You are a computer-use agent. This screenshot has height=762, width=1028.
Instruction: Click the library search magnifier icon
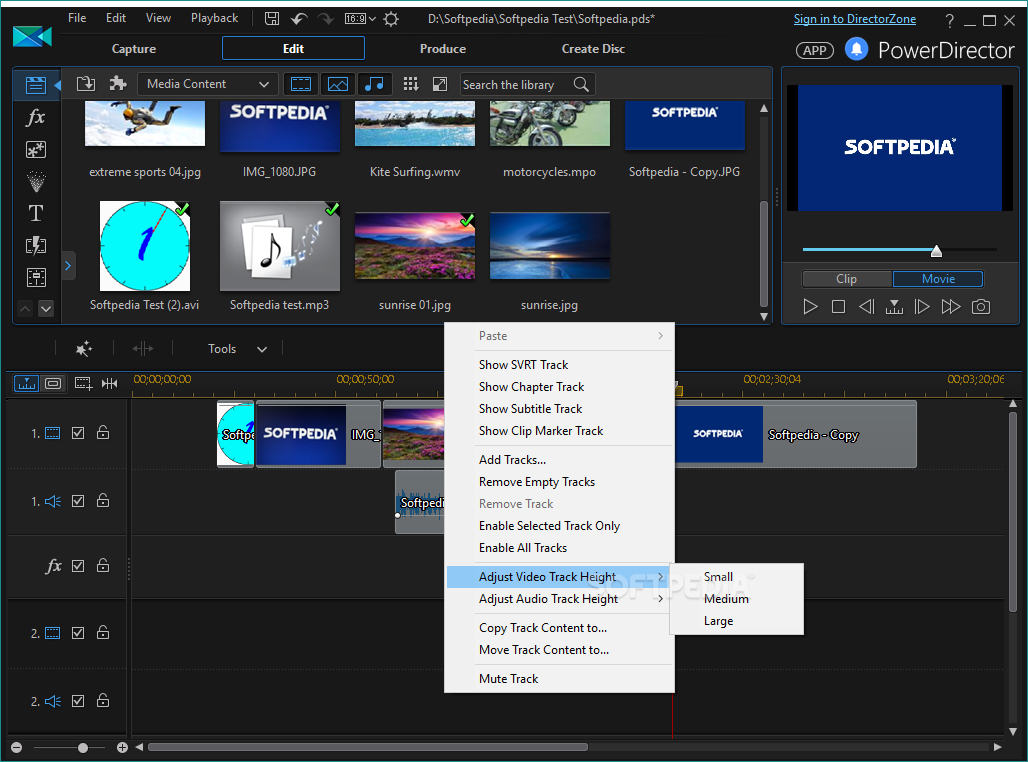point(581,84)
